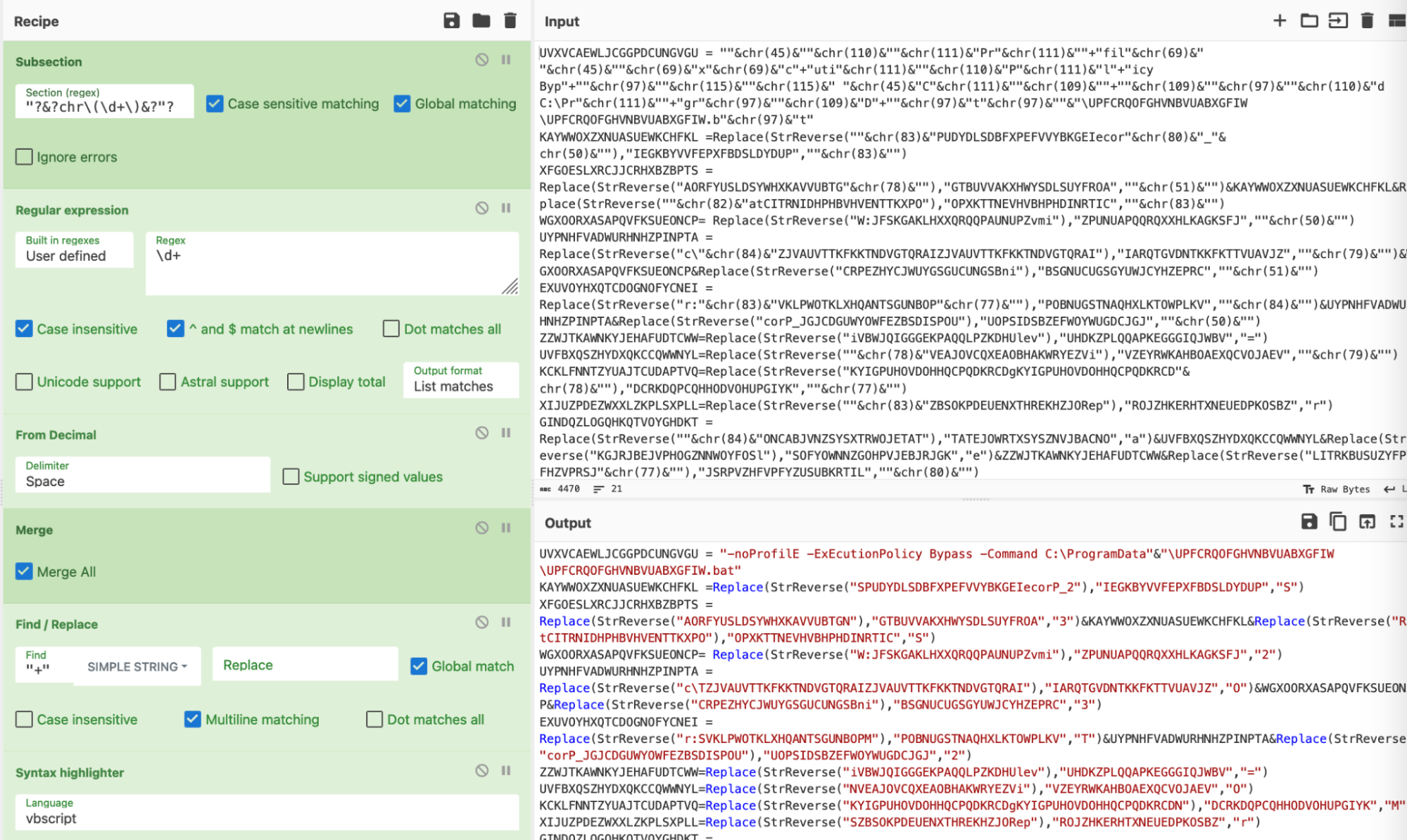Click the Replace text input field
This screenshot has width=1407, height=840.
pyautogui.click(x=305, y=665)
